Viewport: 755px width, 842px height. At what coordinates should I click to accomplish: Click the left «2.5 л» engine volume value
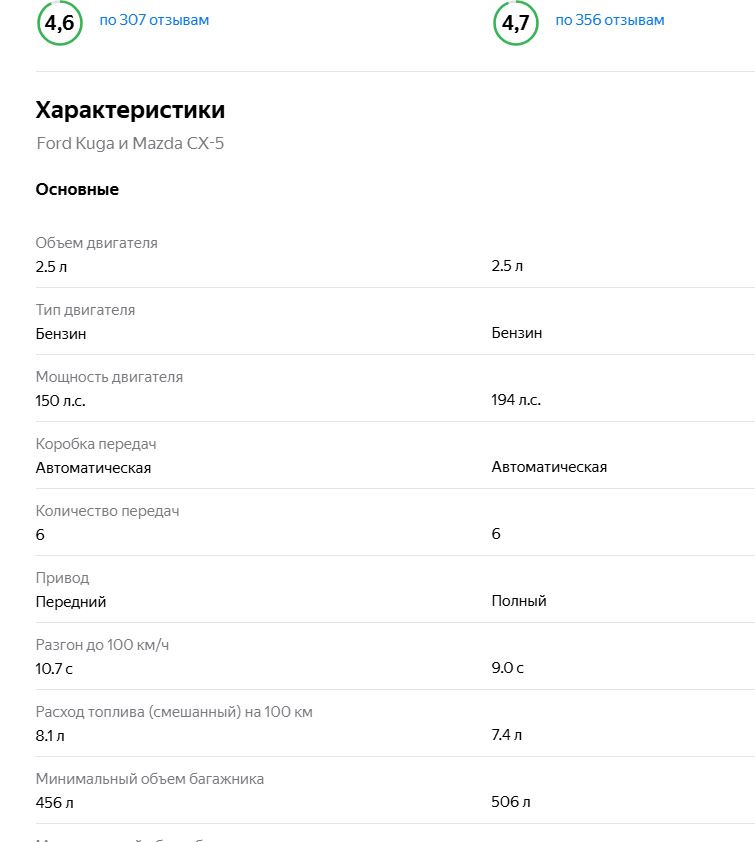point(52,266)
